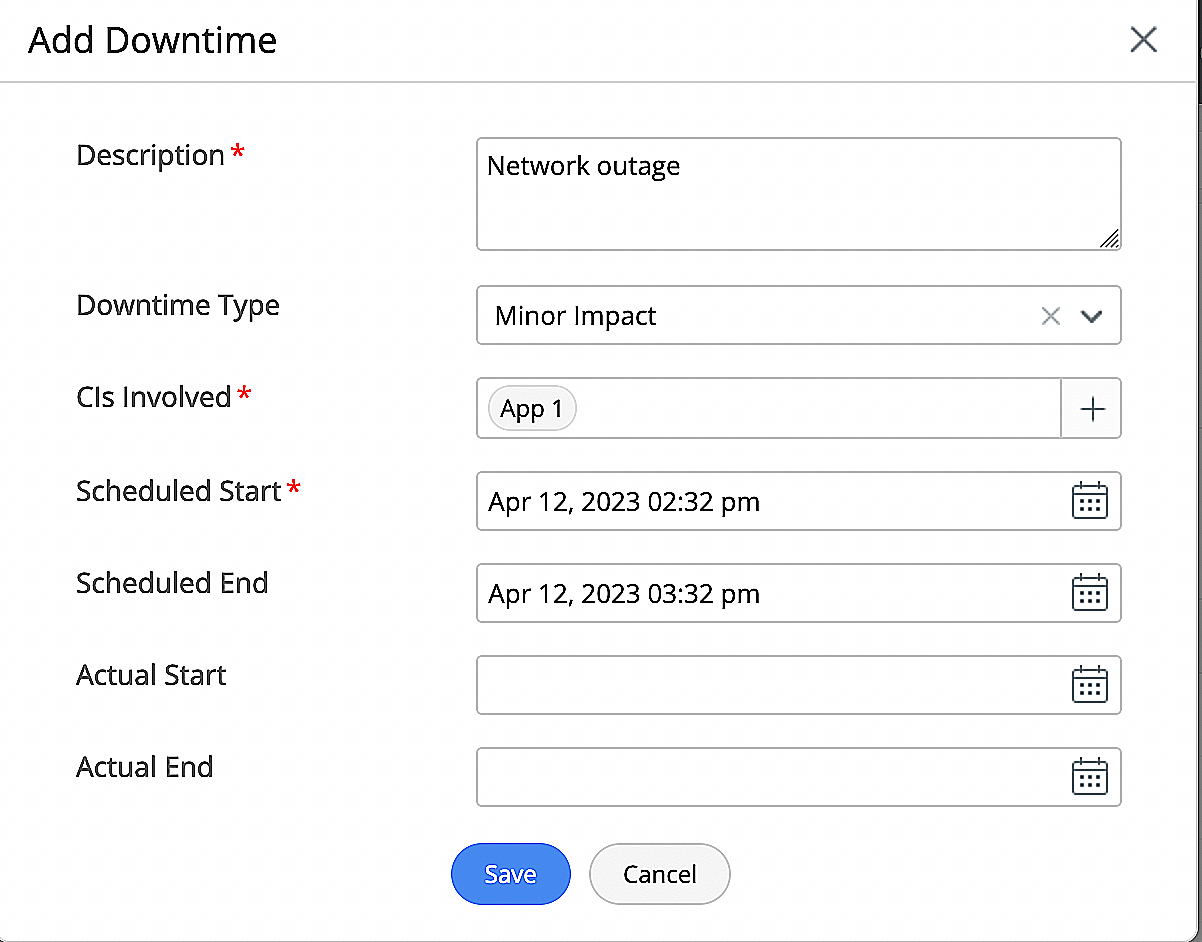Clear the Minor Impact selection
Viewport: 1202px width, 942px height.
[1050, 316]
